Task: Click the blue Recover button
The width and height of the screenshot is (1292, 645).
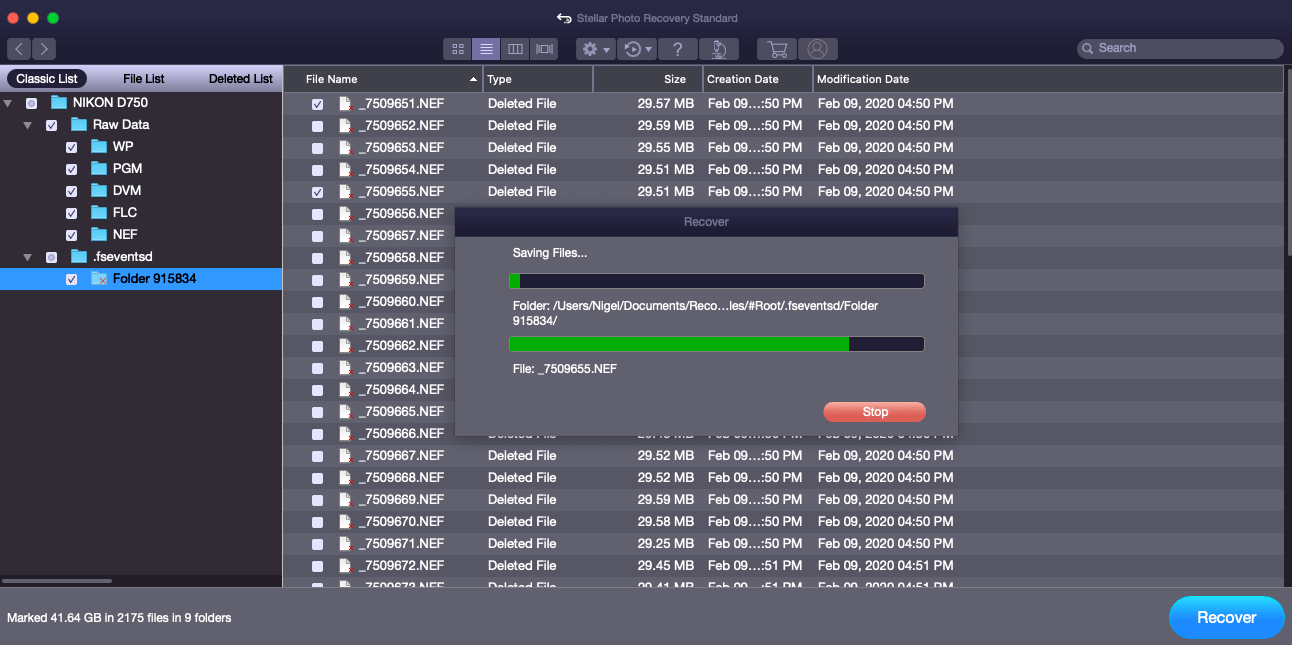Action: 1226,617
